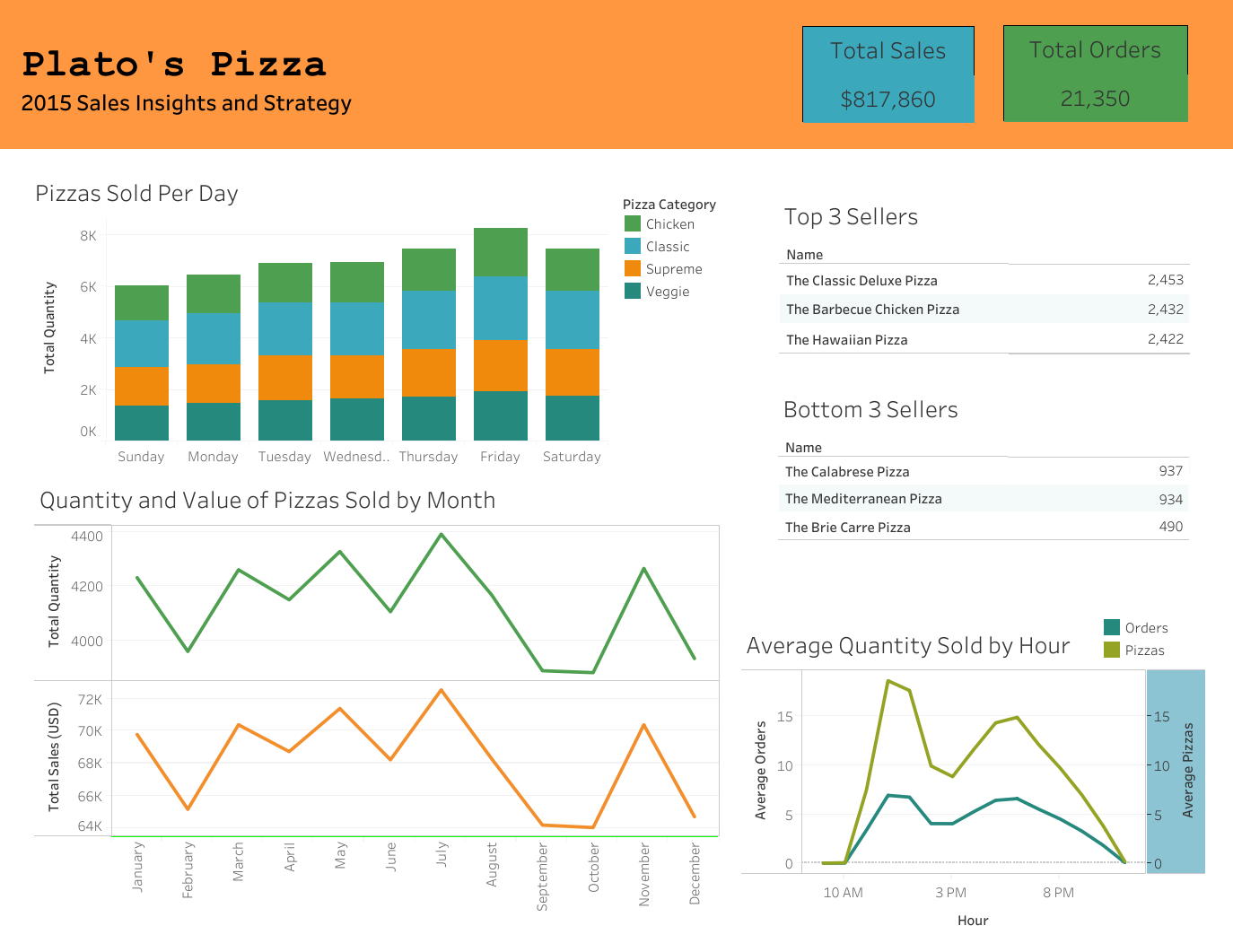Click the Thursday axis label
This screenshot has width=1233, height=952.
click(428, 457)
